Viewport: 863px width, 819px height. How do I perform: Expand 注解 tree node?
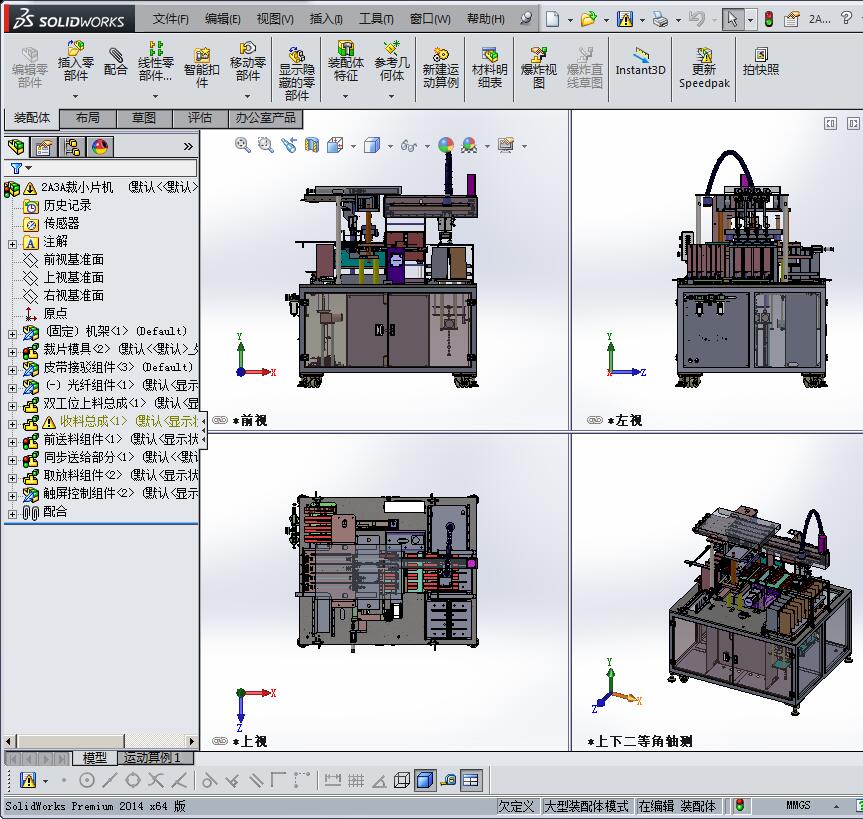coord(12,244)
